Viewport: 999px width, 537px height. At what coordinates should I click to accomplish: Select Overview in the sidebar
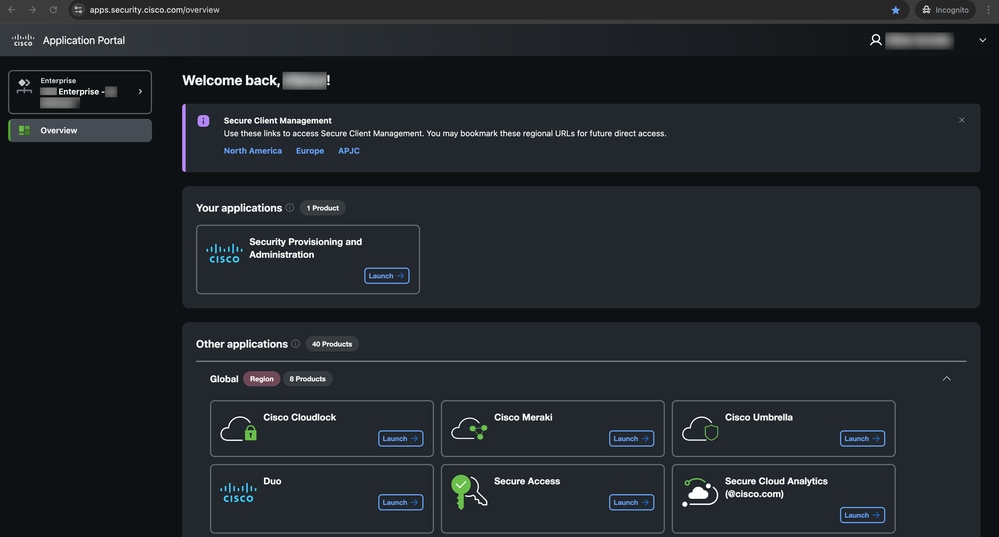[80, 130]
